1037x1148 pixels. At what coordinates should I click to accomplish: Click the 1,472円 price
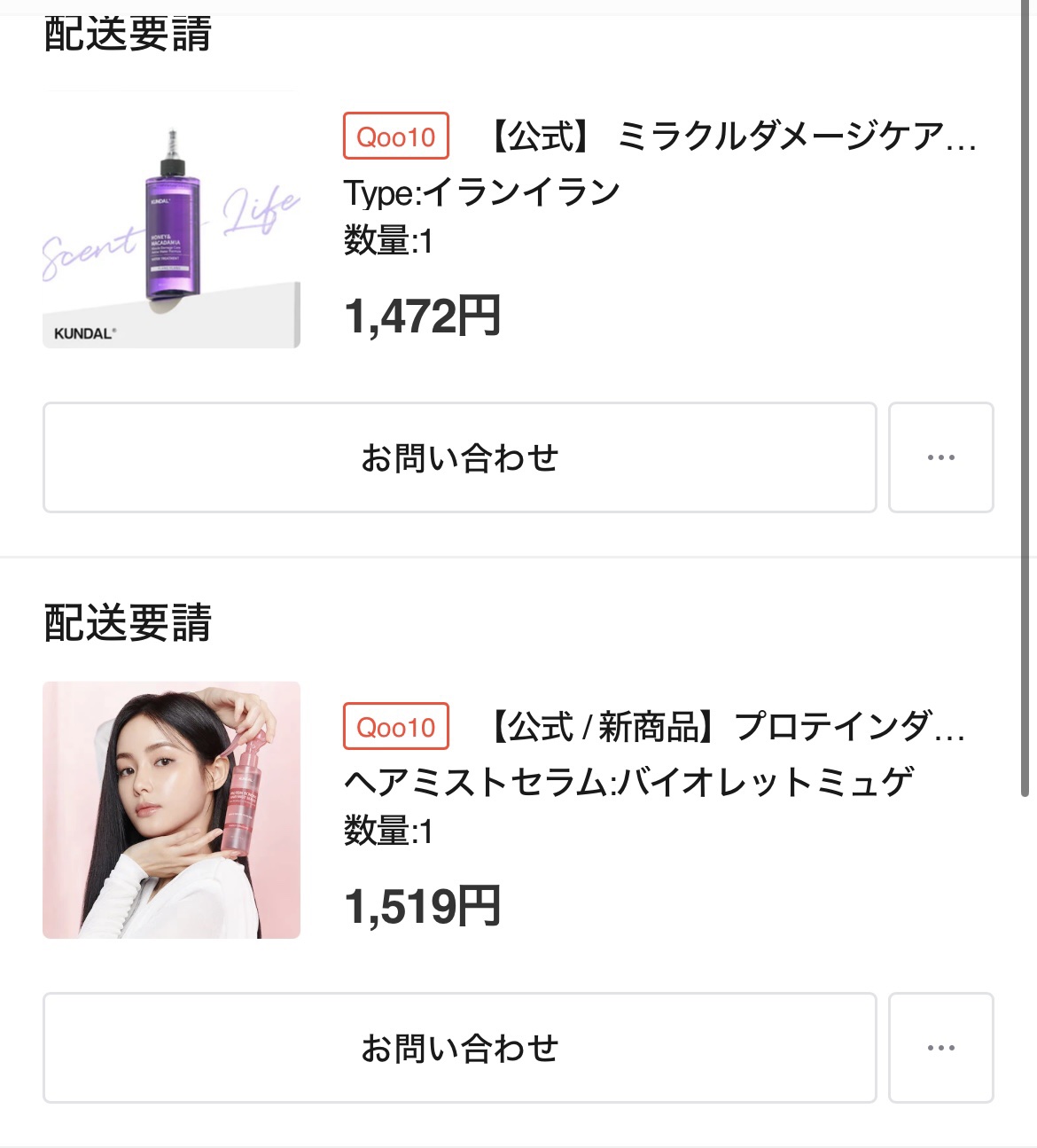(422, 316)
